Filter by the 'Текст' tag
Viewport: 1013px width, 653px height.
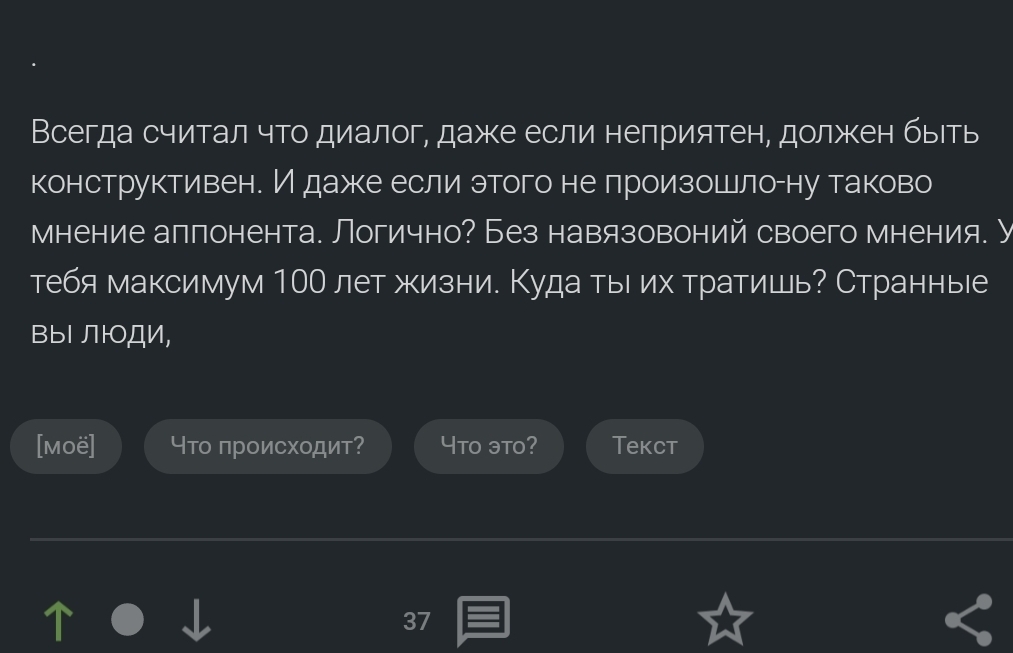point(644,446)
